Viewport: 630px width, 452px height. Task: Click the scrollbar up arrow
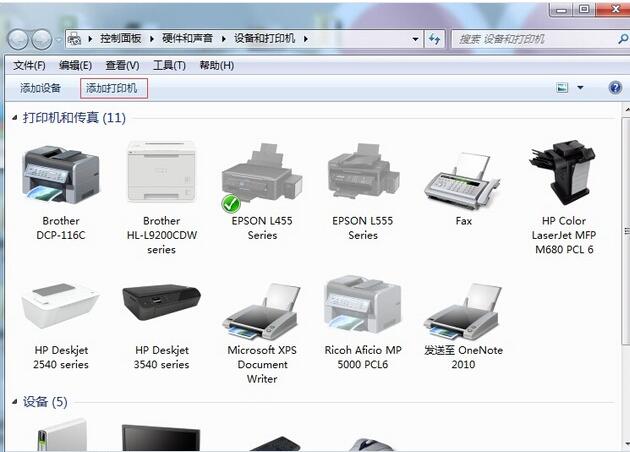[x=627, y=109]
